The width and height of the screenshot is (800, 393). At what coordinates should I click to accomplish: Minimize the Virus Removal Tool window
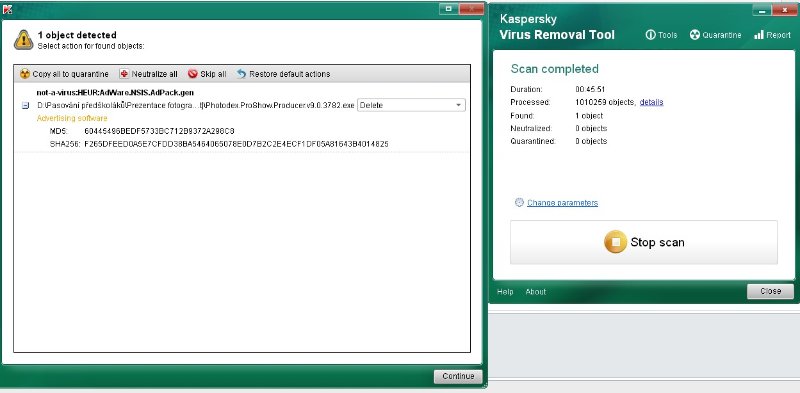pyautogui.click(x=761, y=10)
